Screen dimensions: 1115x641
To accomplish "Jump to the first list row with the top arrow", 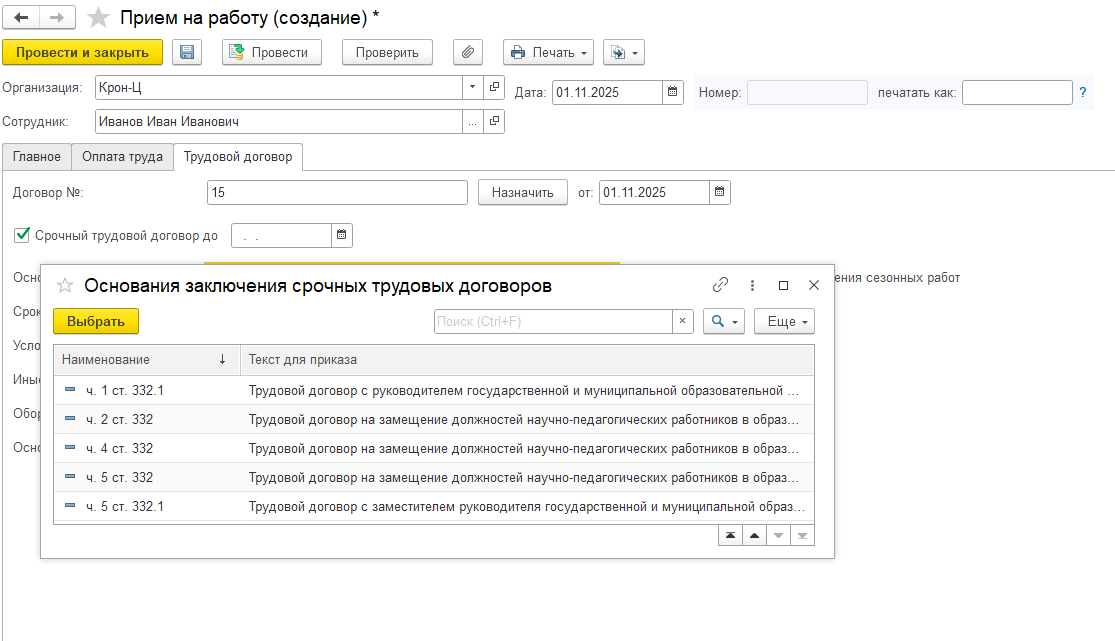I will (731, 535).
